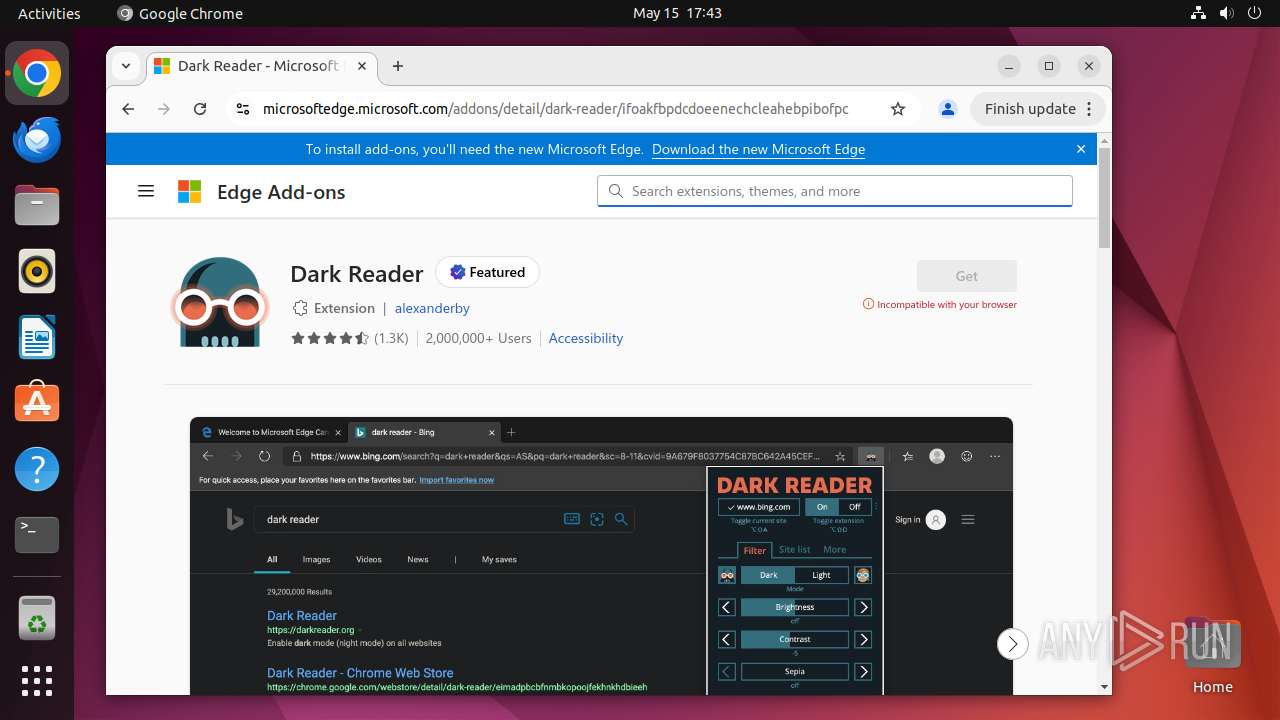
Task: Open the Chrome profile icon
Action: [948, 109]
